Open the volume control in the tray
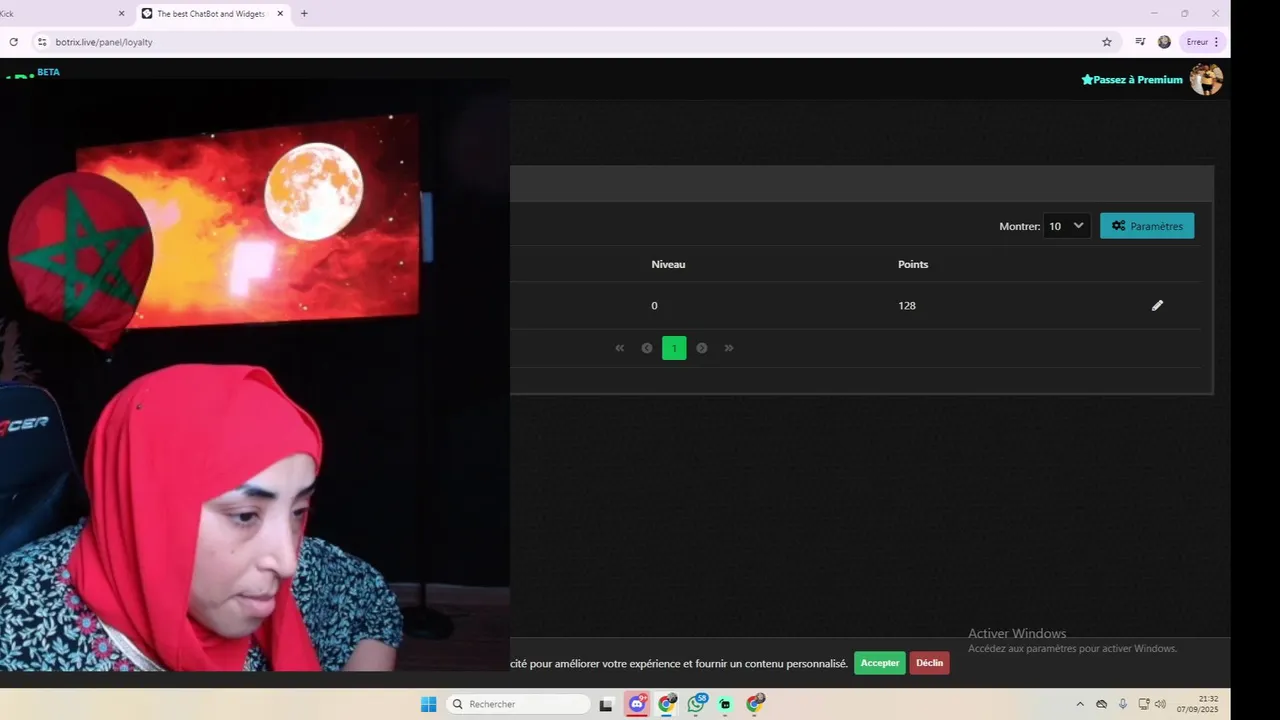The height and width of the screenshot is (720, 1280). pyautogui.click(x=1160, y=704)
